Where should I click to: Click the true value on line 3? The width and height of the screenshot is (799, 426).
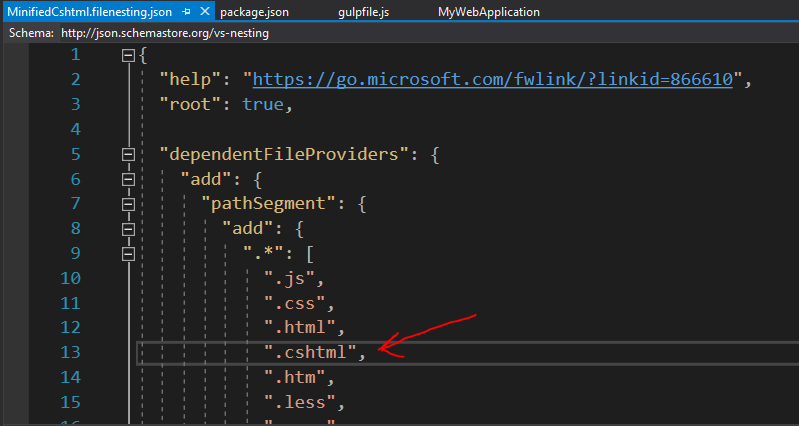262,104
